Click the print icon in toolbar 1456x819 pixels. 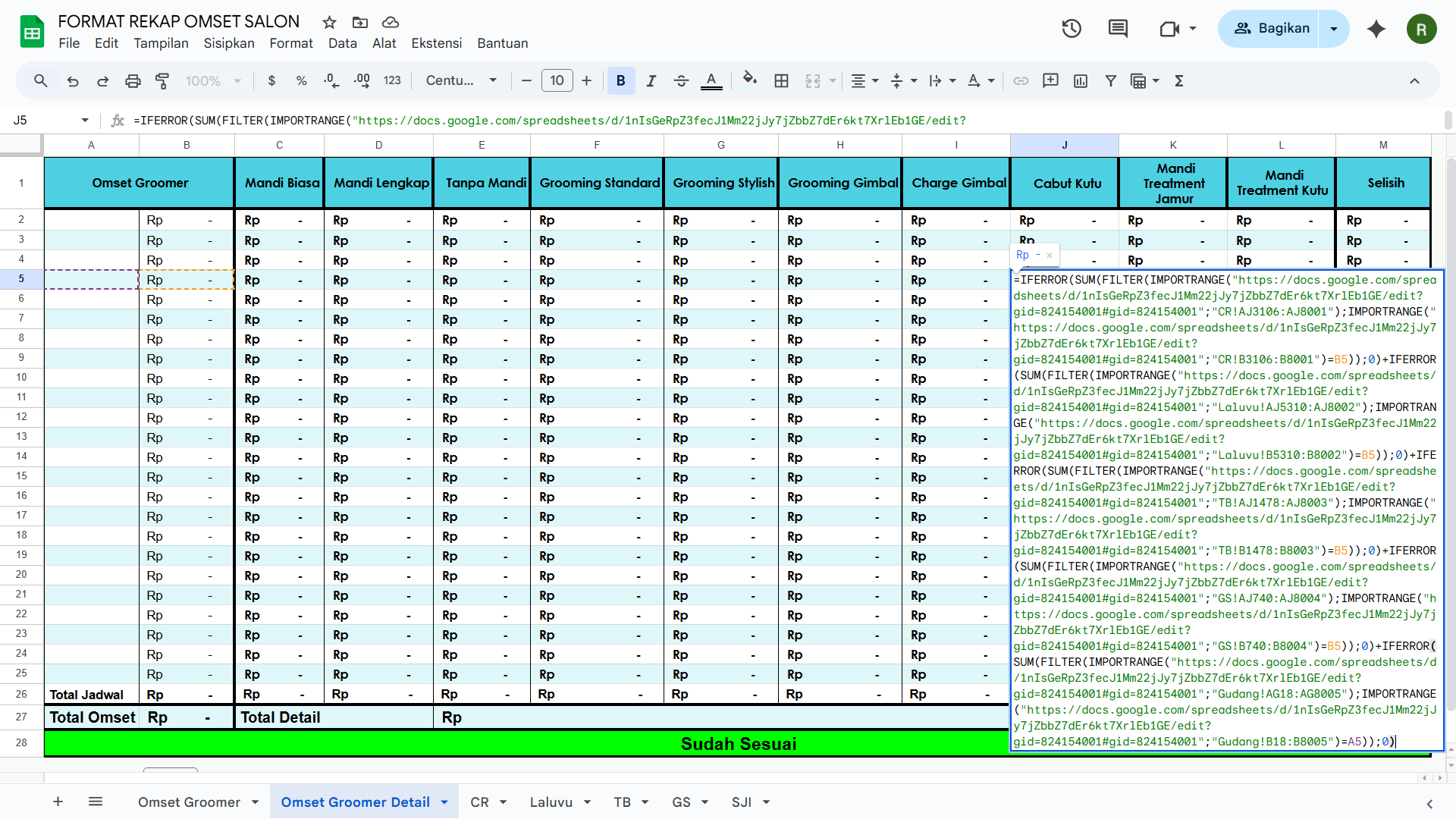[133, 80]
